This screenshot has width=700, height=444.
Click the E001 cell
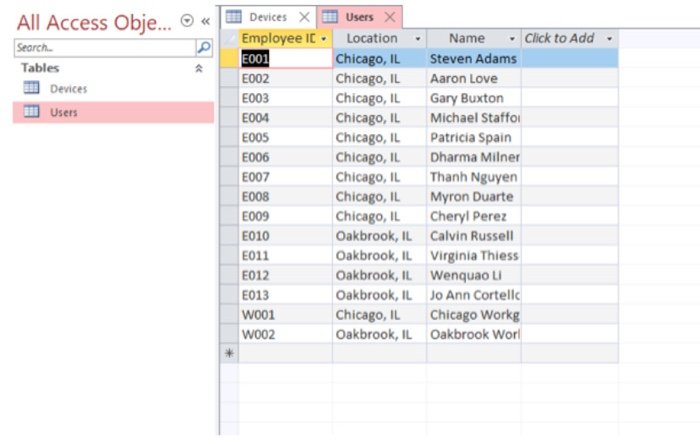(x=286, y=58)
